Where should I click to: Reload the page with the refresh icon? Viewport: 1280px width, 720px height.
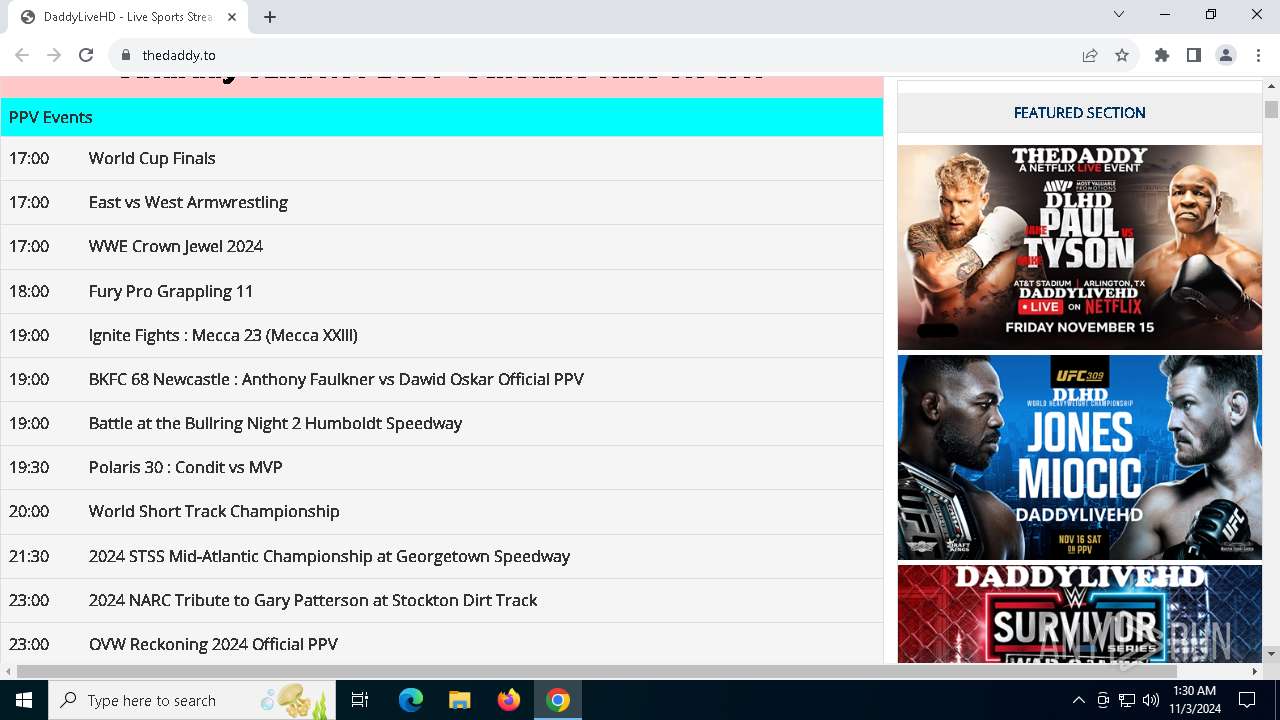tap(86, 55)
